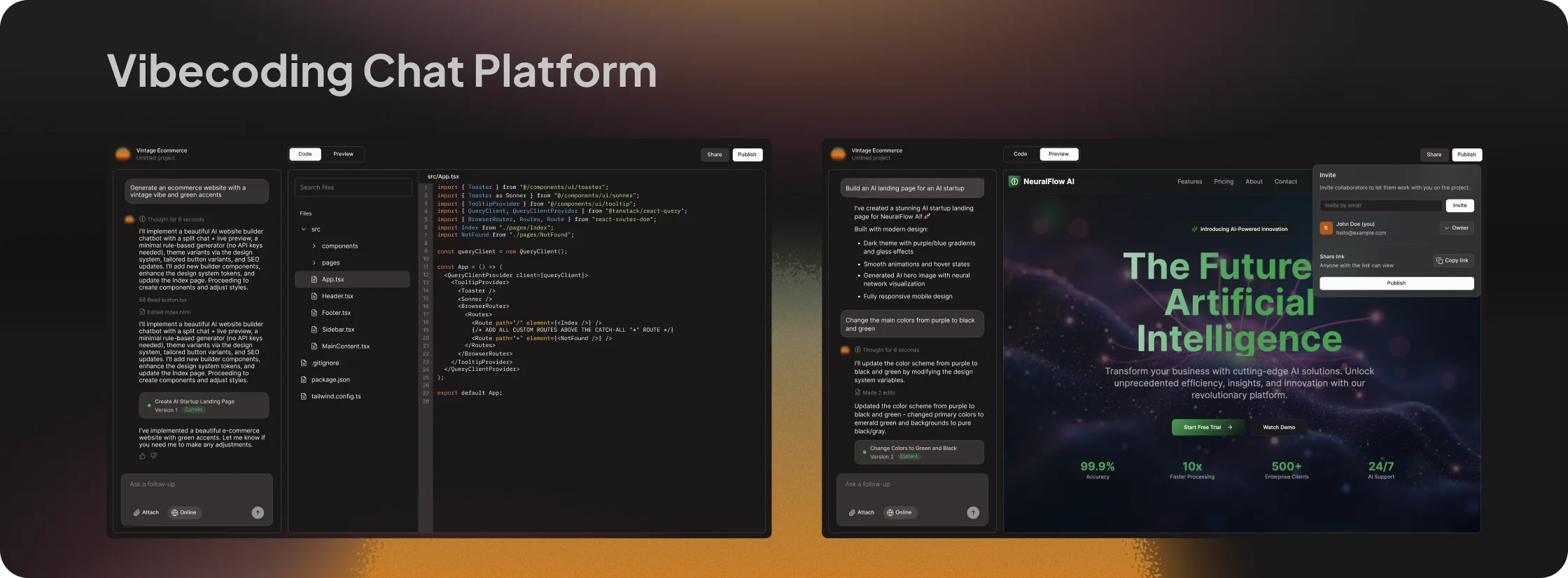Image resolution: width=1568 pixels, height=578 pixels.
Task: Click NeuralFlow AI logo icon
Action: point(1014,181)
